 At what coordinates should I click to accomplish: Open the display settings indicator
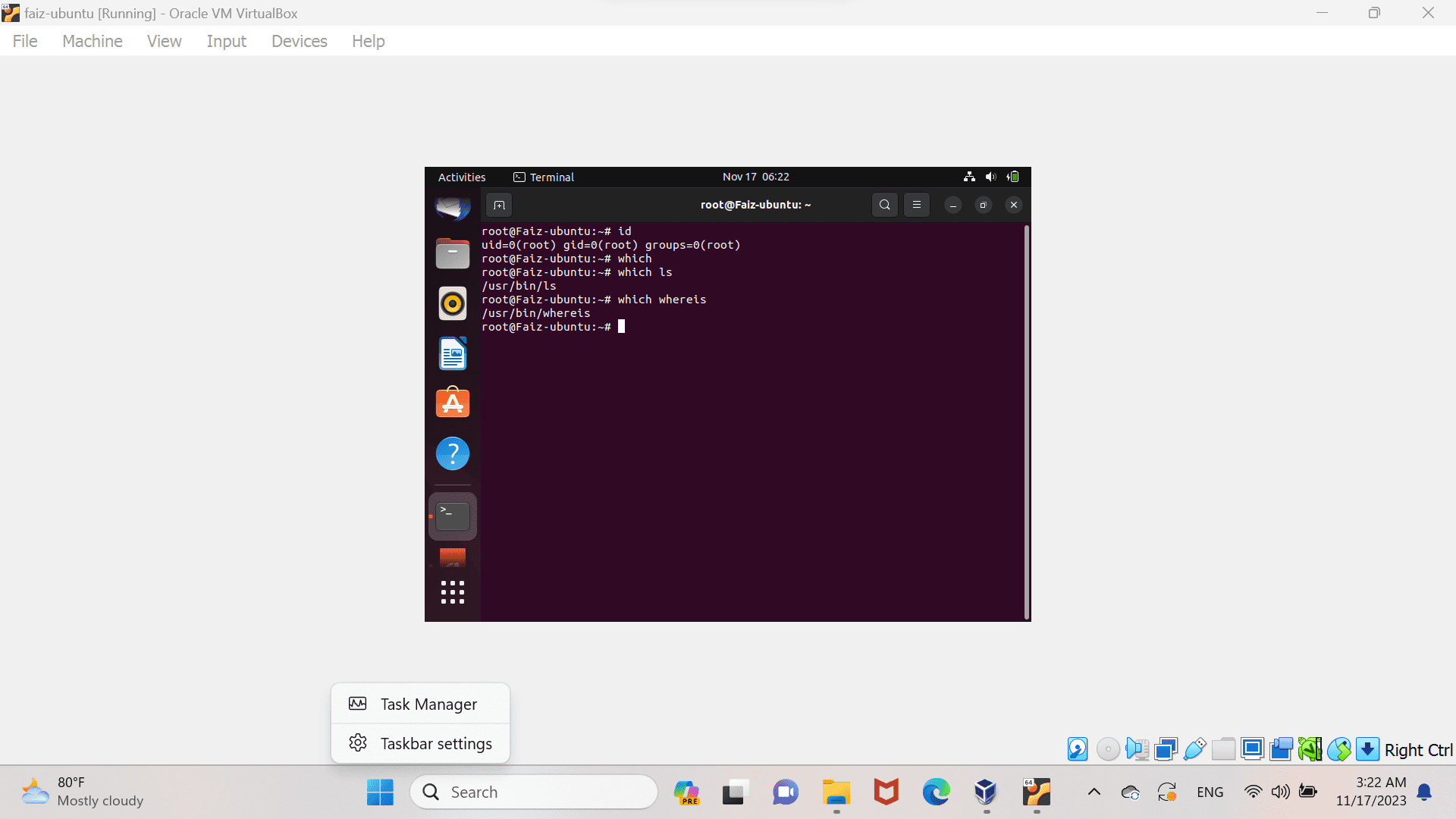tap(1252, 749)
